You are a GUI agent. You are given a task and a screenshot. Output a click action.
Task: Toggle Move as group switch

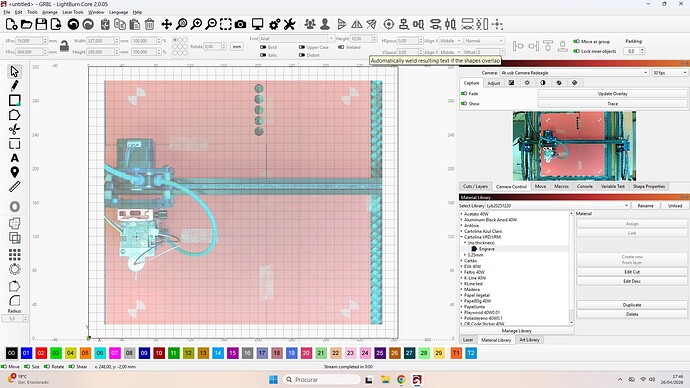point(576,41)
